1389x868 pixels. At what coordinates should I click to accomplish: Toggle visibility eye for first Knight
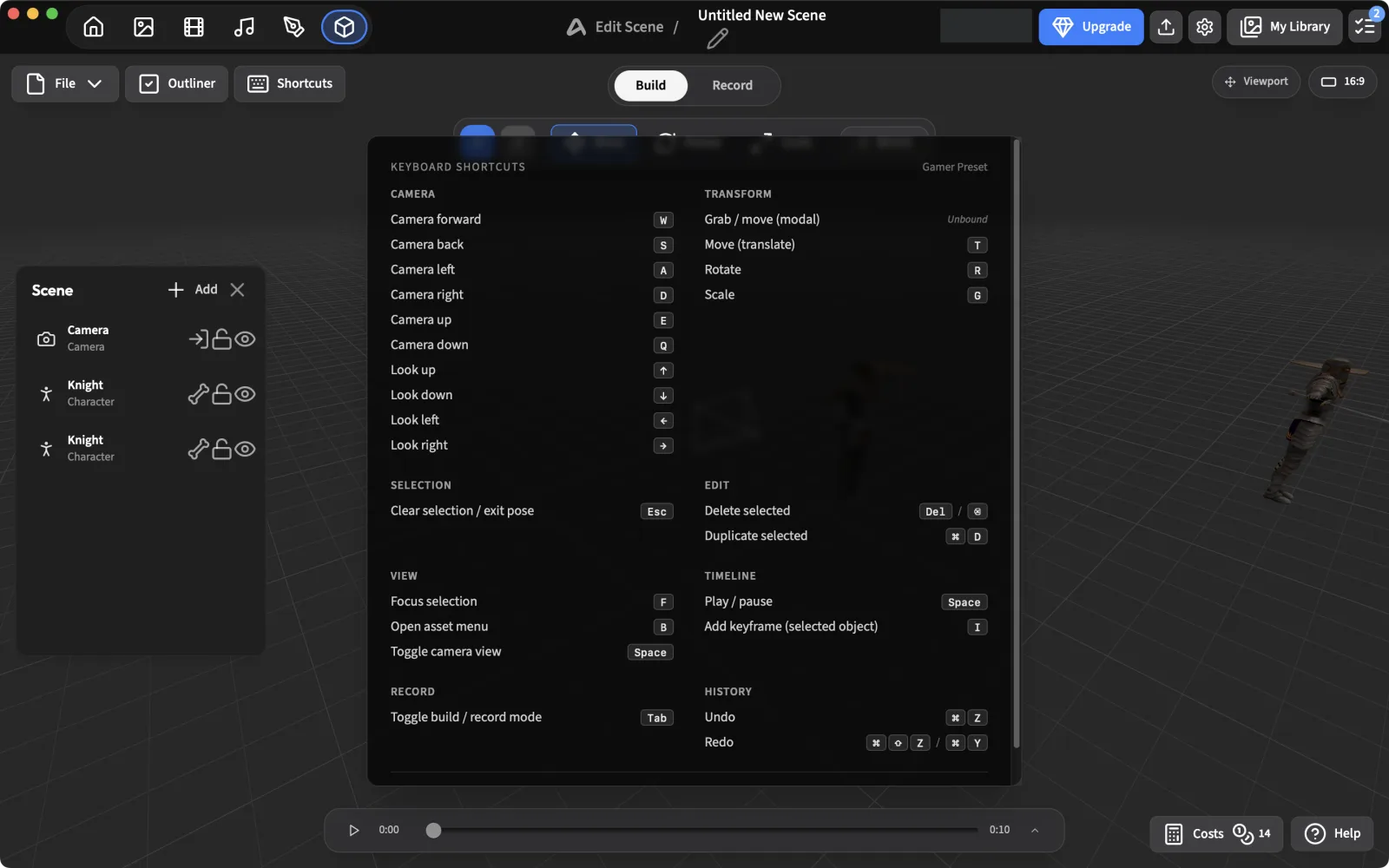click(245, 394)
